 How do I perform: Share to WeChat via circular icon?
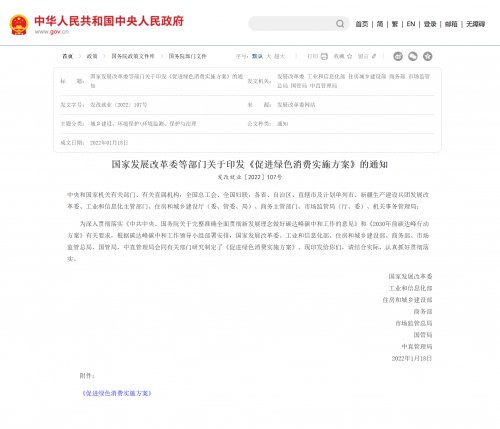pos(413,56)
